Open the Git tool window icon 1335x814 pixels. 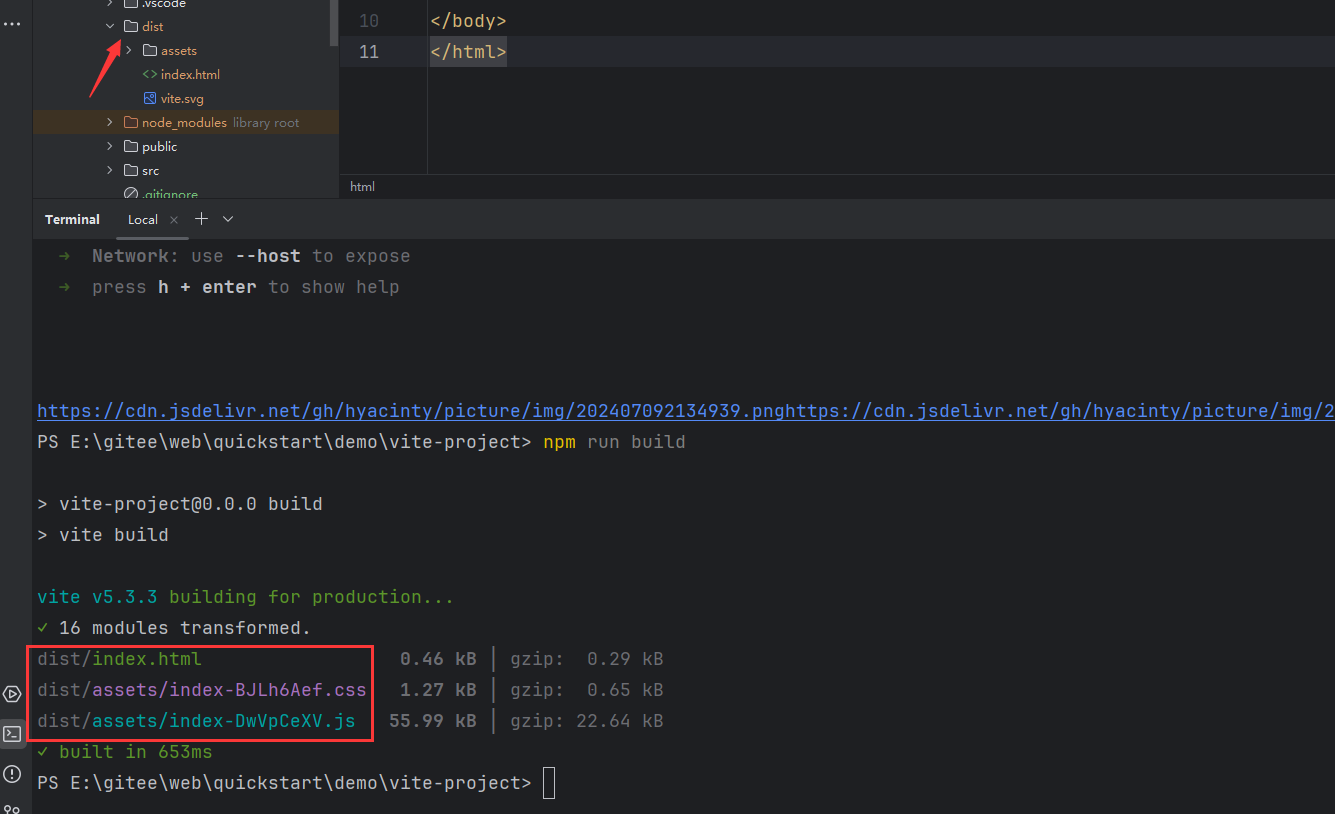pyautogui.click(x=12, y=809)
